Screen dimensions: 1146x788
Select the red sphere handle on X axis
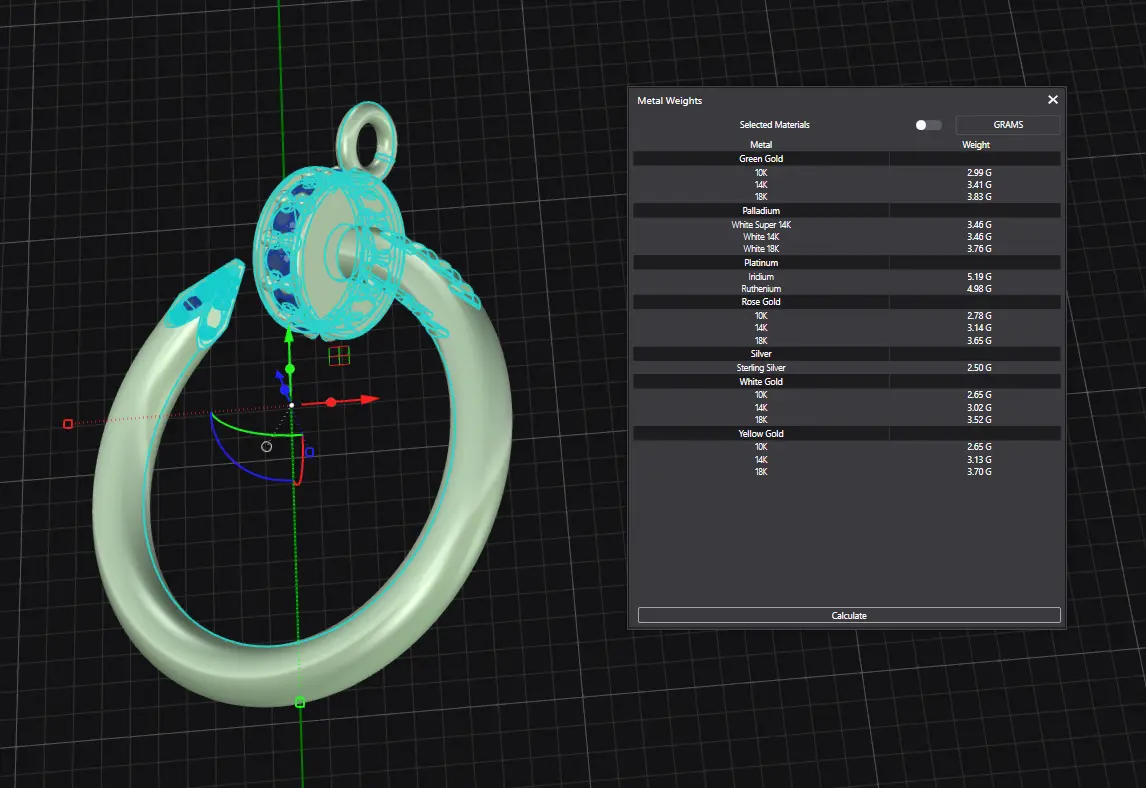point(331,402)
